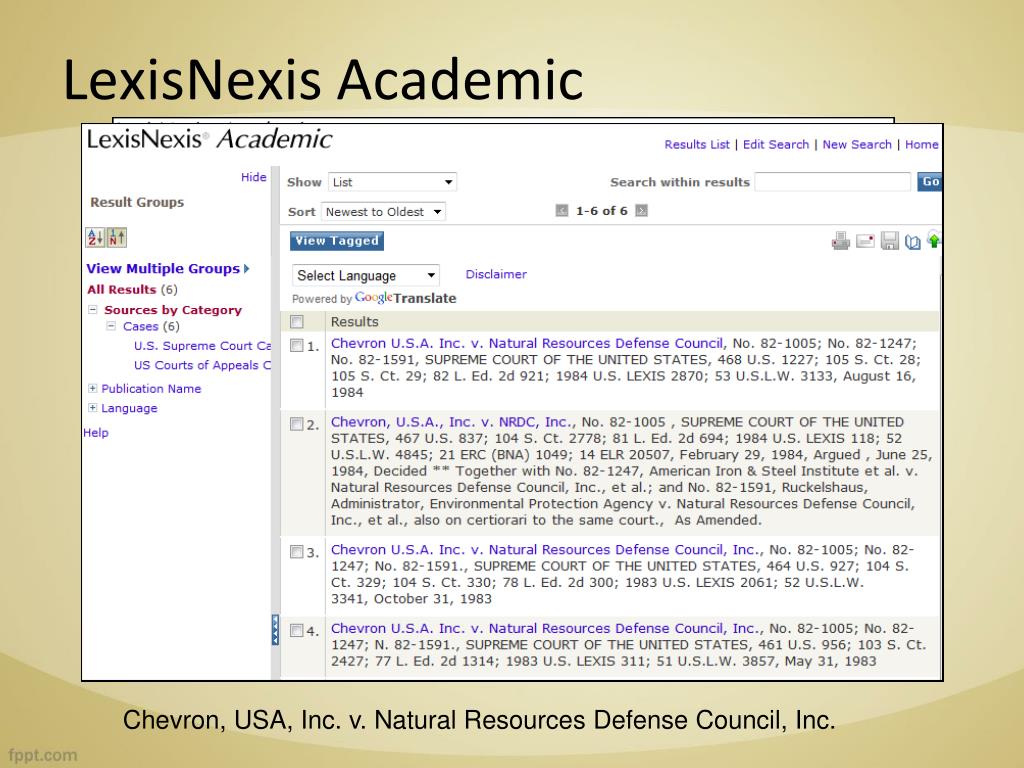Check the box for result 4
The width and height of the screenshot is (1024, 768).
coord(296,630)
